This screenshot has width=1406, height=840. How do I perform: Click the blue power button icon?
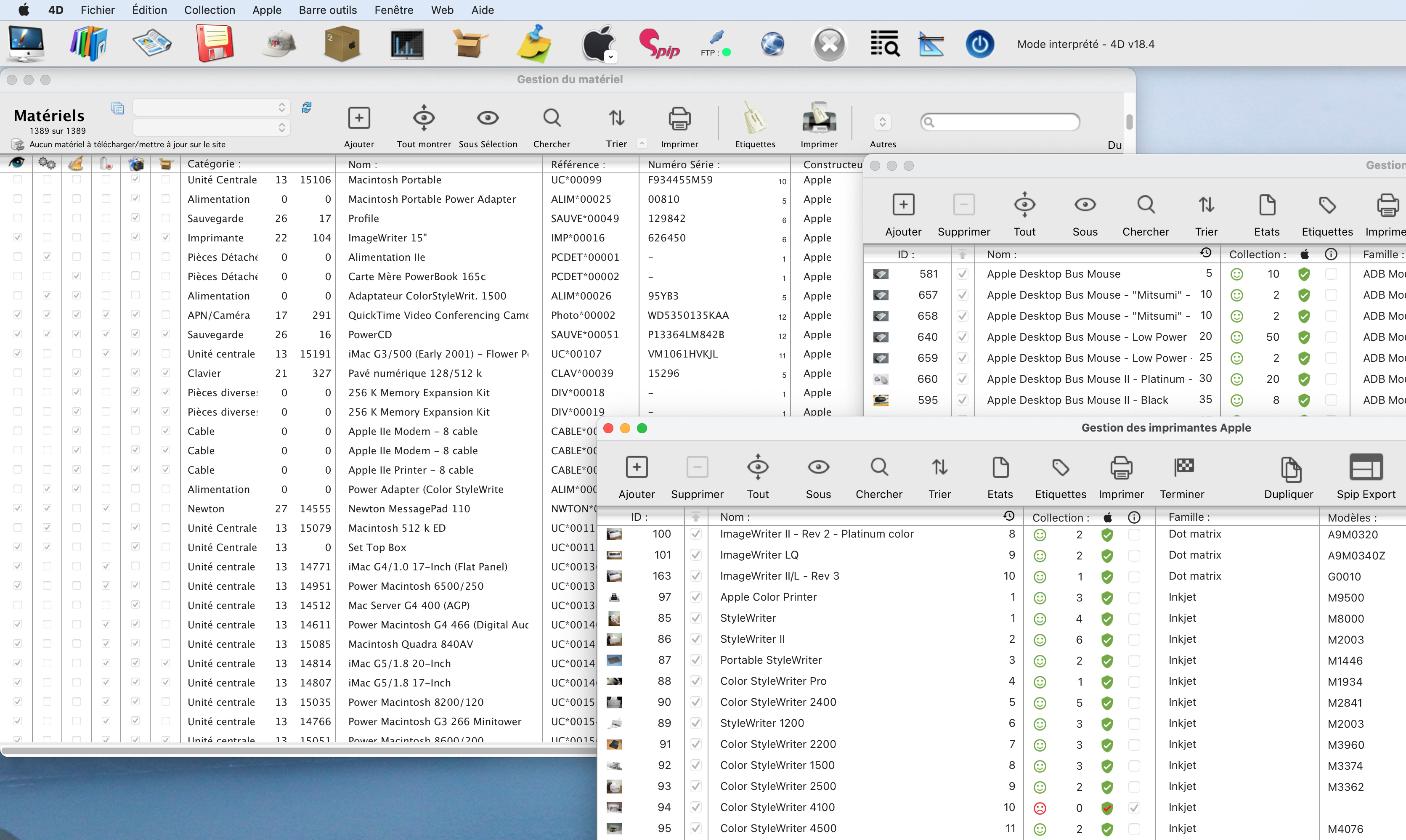980,44
